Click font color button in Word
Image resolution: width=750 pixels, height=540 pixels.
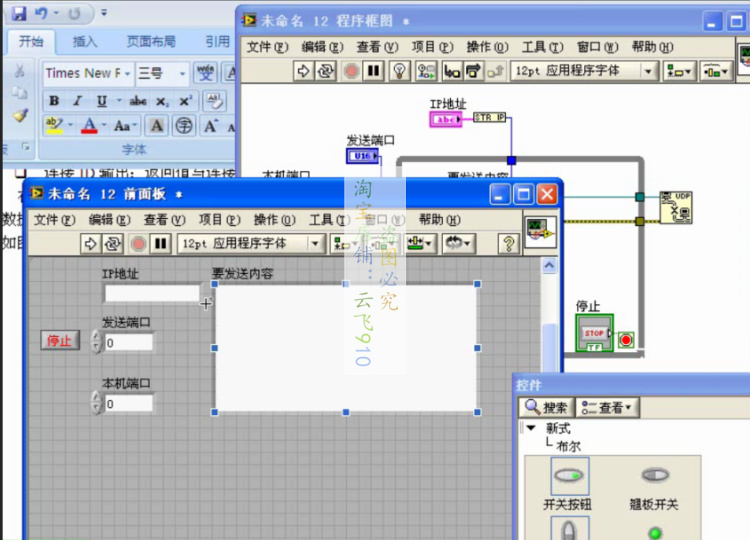click(x=89, y=126)
